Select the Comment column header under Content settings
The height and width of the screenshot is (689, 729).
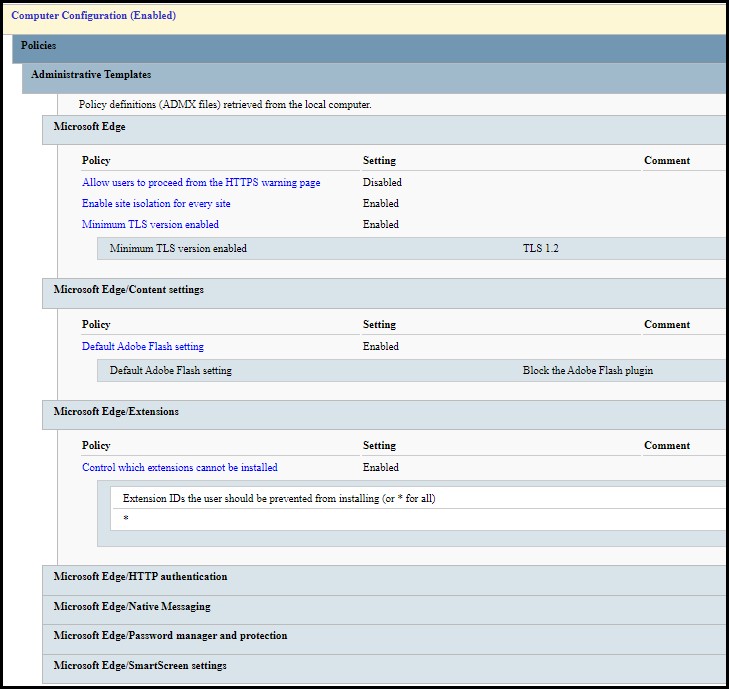coord(667,325)
